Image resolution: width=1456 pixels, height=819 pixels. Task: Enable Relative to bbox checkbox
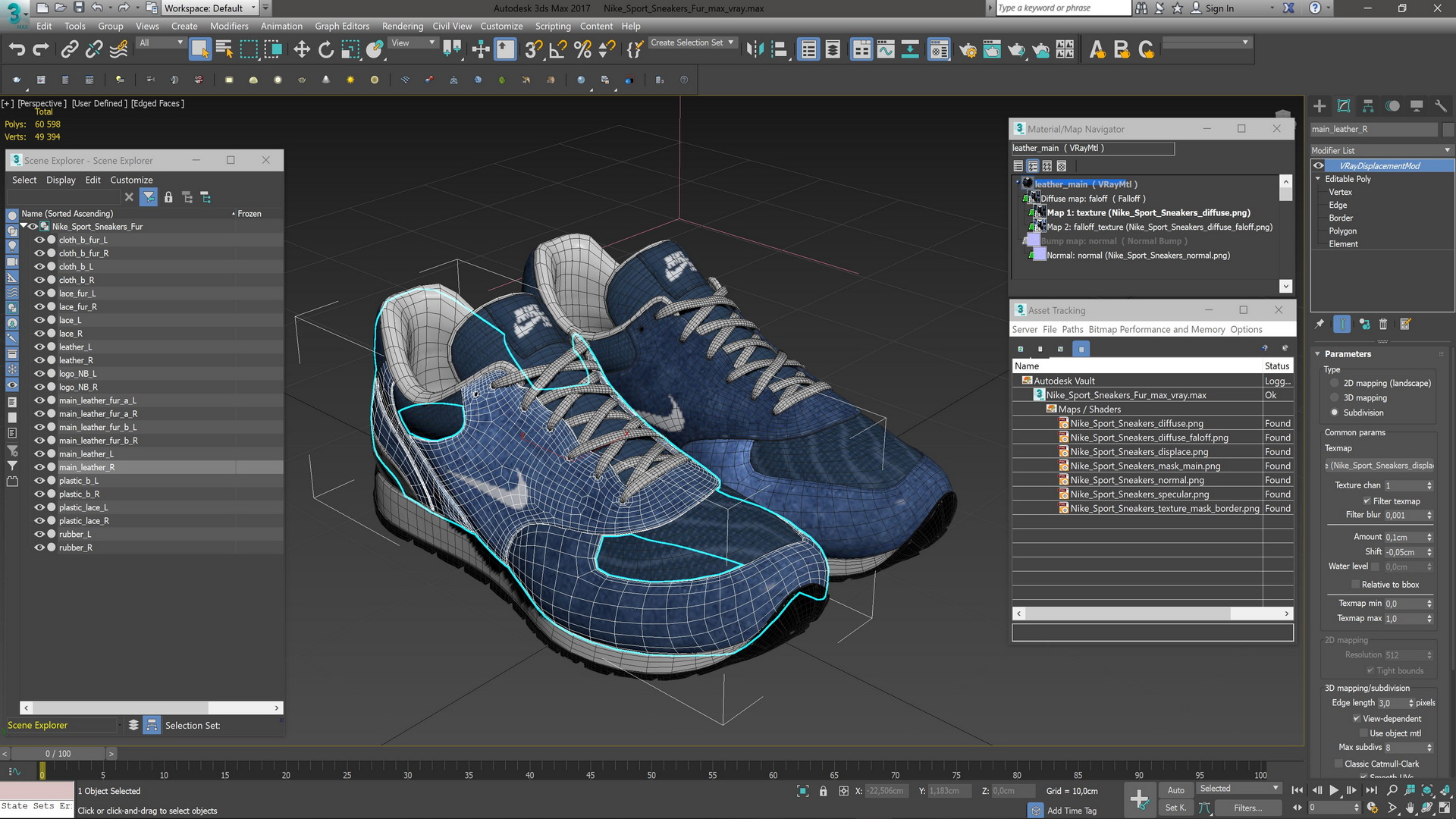click(x=1355, y=585)
